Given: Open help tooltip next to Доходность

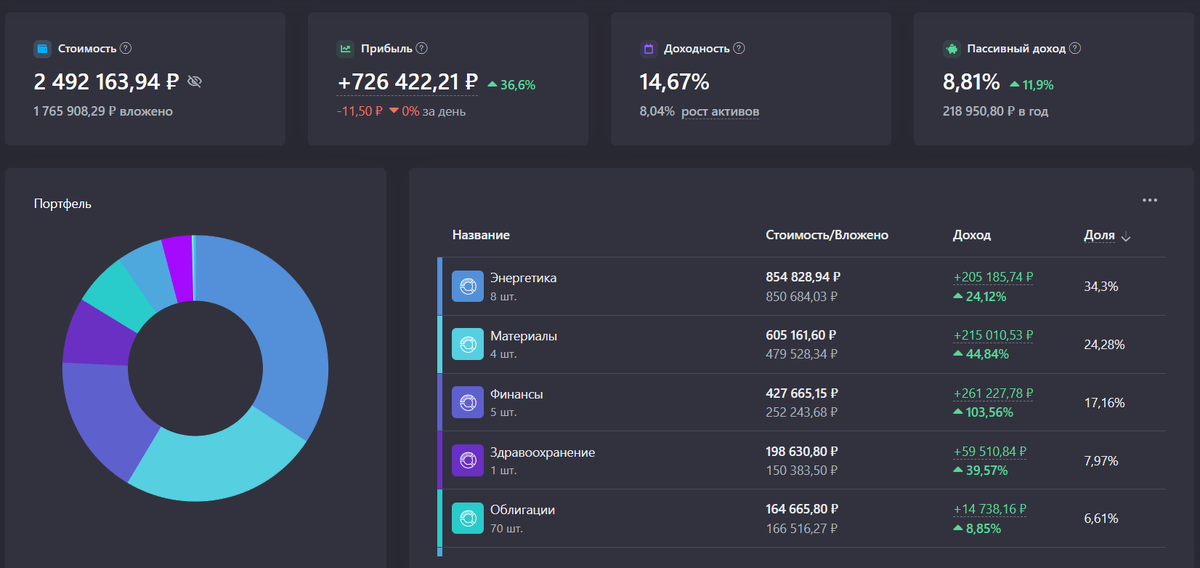Looking at the screenshot, I should [739, 48].
